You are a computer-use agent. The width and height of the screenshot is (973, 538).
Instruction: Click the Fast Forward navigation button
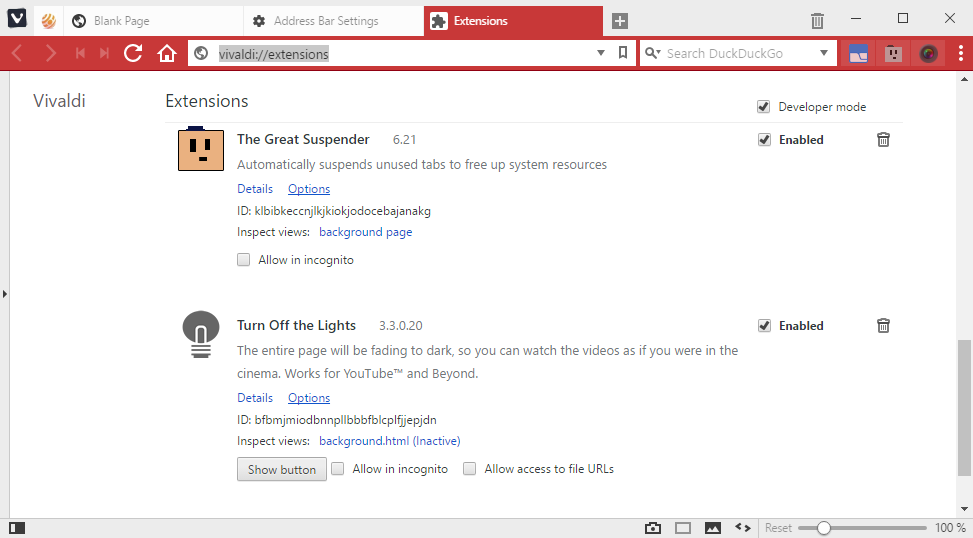click(x=104, y=53)
